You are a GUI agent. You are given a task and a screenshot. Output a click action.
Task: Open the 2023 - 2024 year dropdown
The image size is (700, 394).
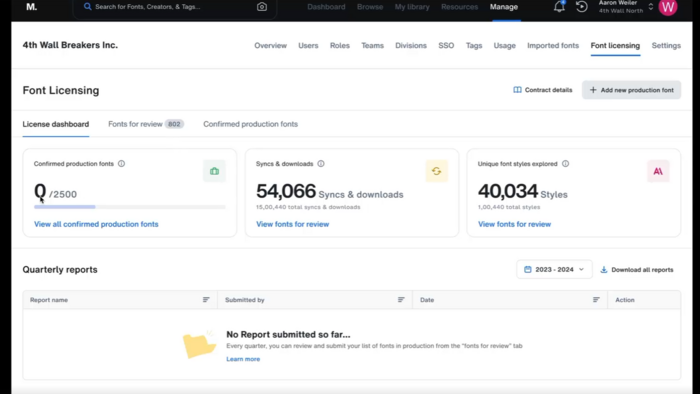[x=554, y=270]
